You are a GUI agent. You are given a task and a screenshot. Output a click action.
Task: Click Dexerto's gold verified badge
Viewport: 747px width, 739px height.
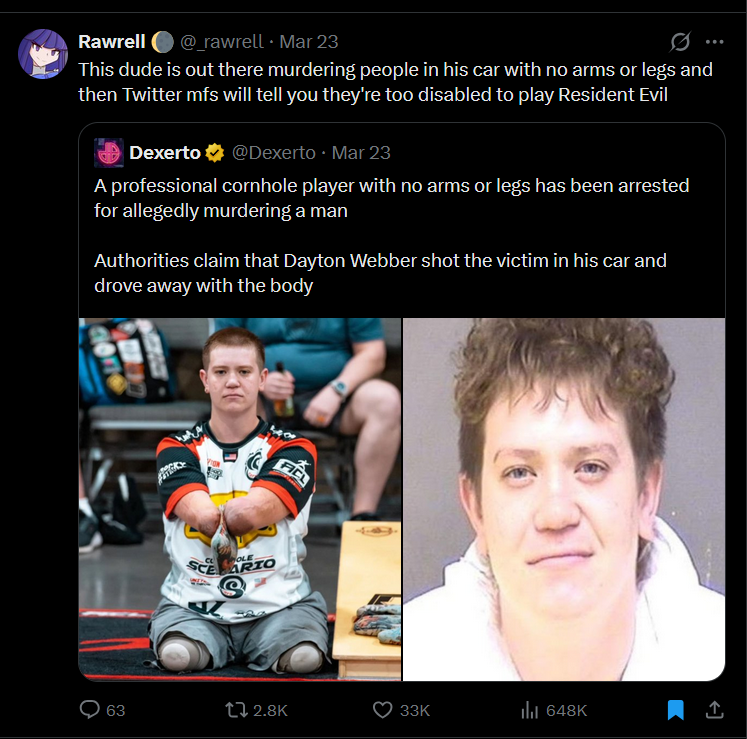215,153
